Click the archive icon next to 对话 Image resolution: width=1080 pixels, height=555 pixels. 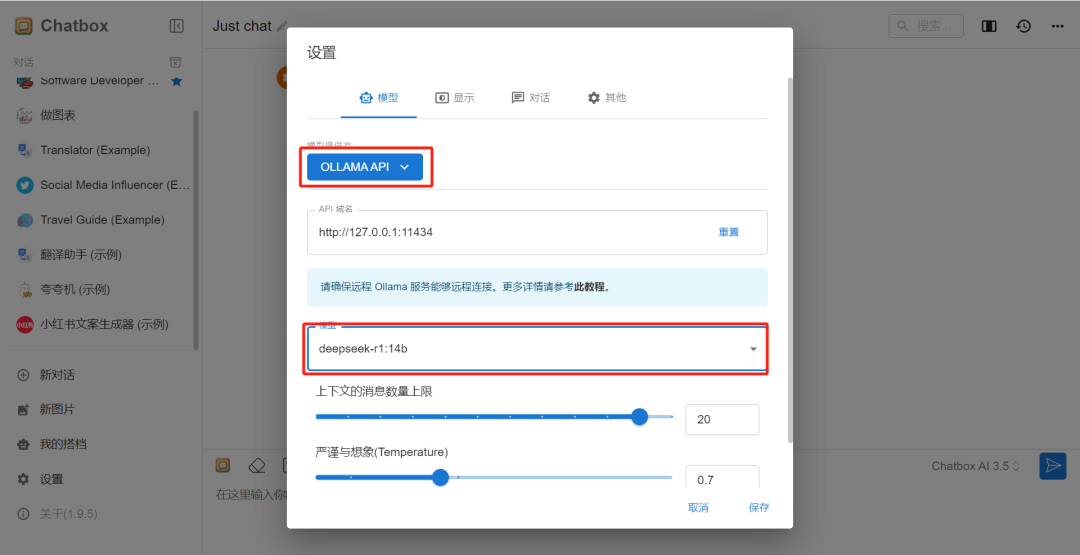tap(176, 62)
